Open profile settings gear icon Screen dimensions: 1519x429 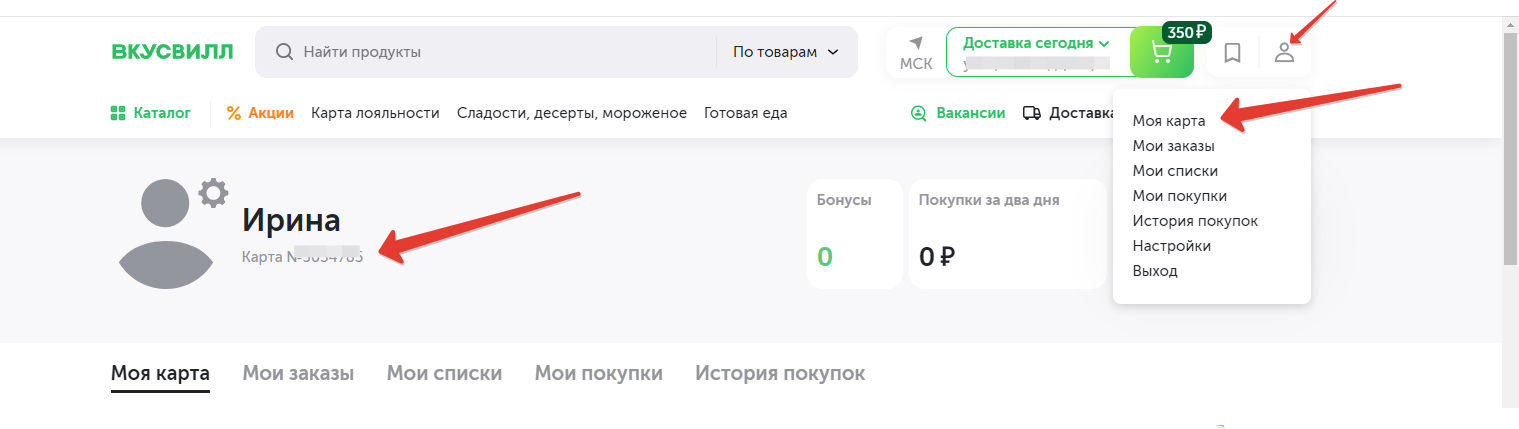coord(213,191)
